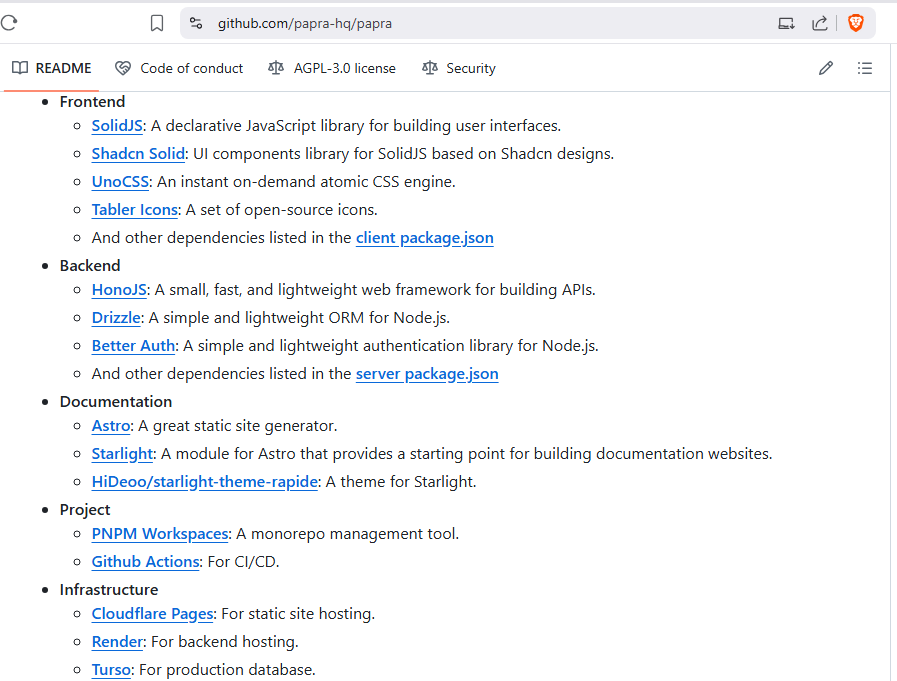Open the HiDeoo/starlight-theme-rapide link

(205, 482)
